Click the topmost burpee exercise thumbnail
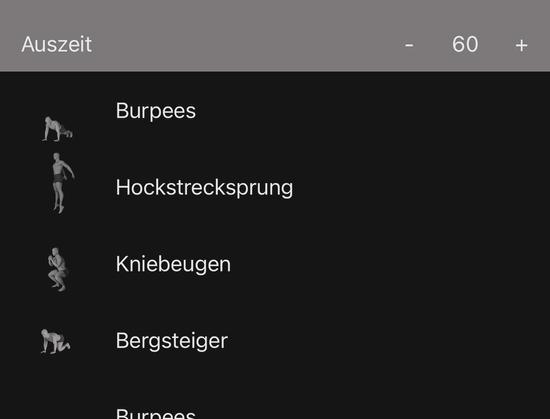This screenshot has width=550, height=419. 57,129
